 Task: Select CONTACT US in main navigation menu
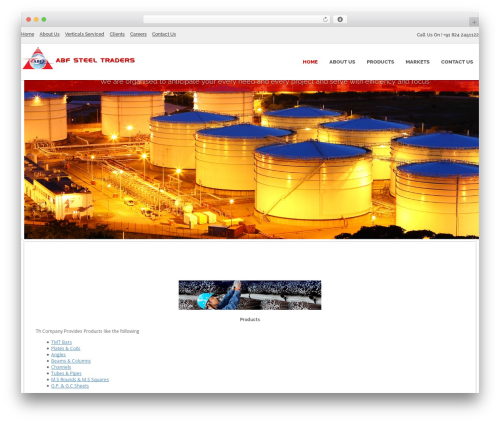[x=457, y=62]
